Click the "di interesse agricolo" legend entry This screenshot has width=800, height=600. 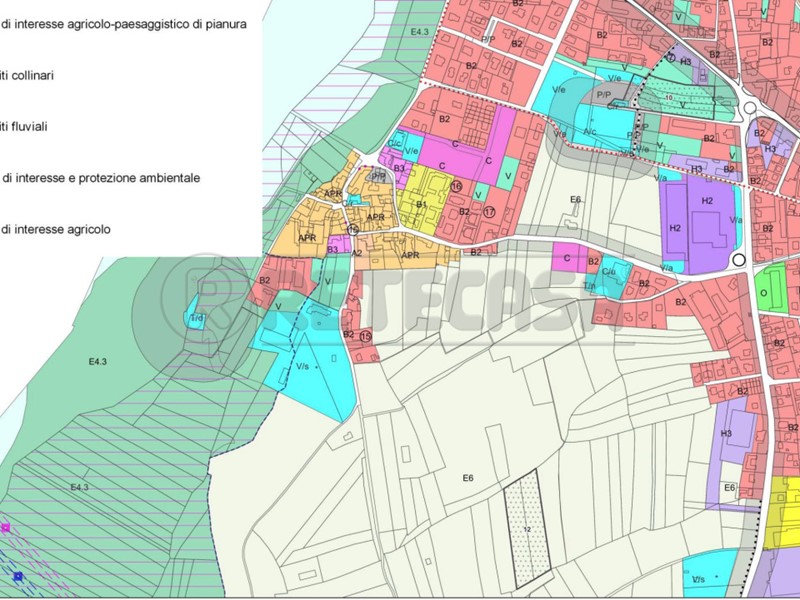tap(69, 230)
